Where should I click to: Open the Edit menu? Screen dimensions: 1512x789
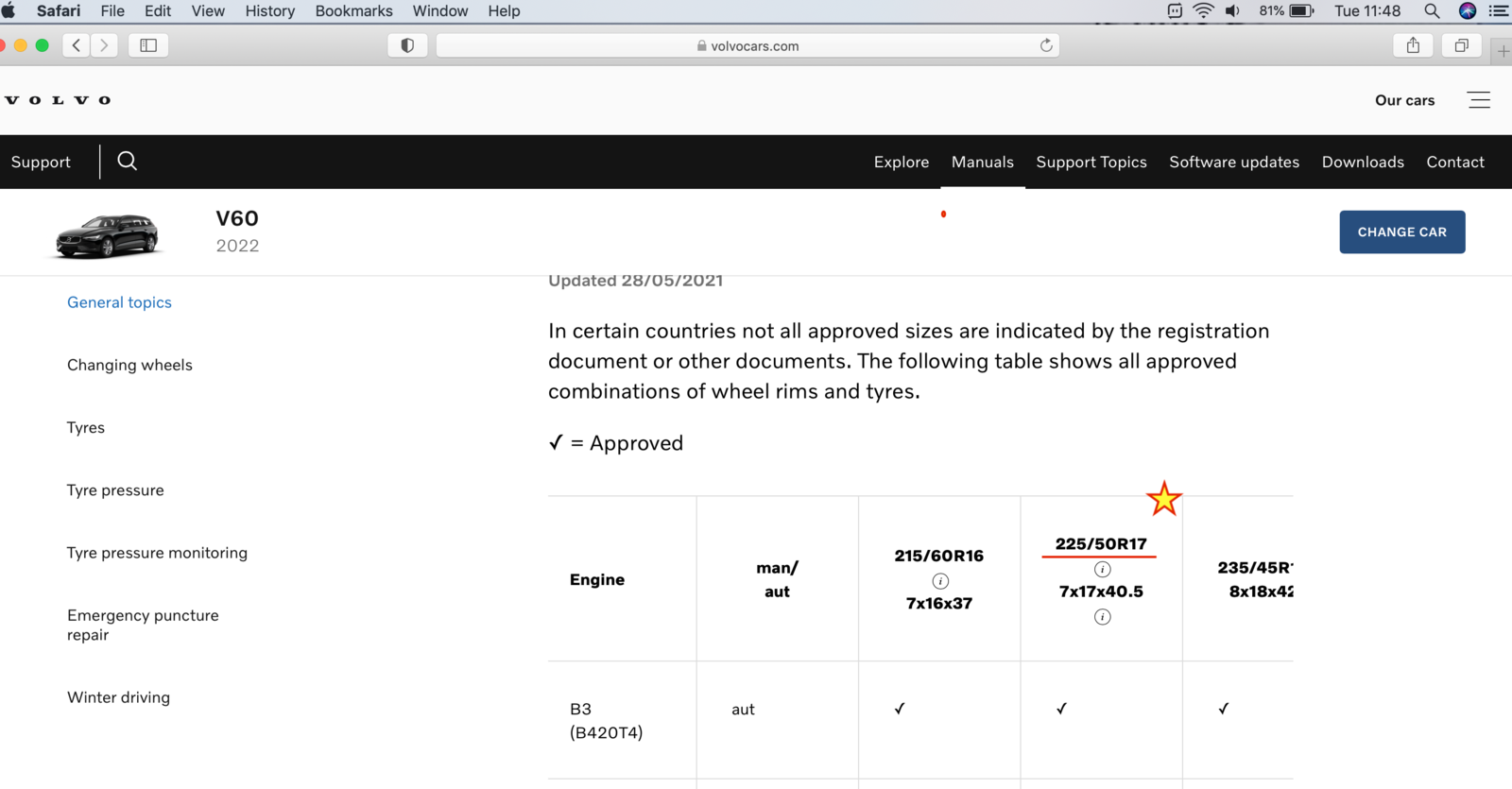[x=158, y=11]
